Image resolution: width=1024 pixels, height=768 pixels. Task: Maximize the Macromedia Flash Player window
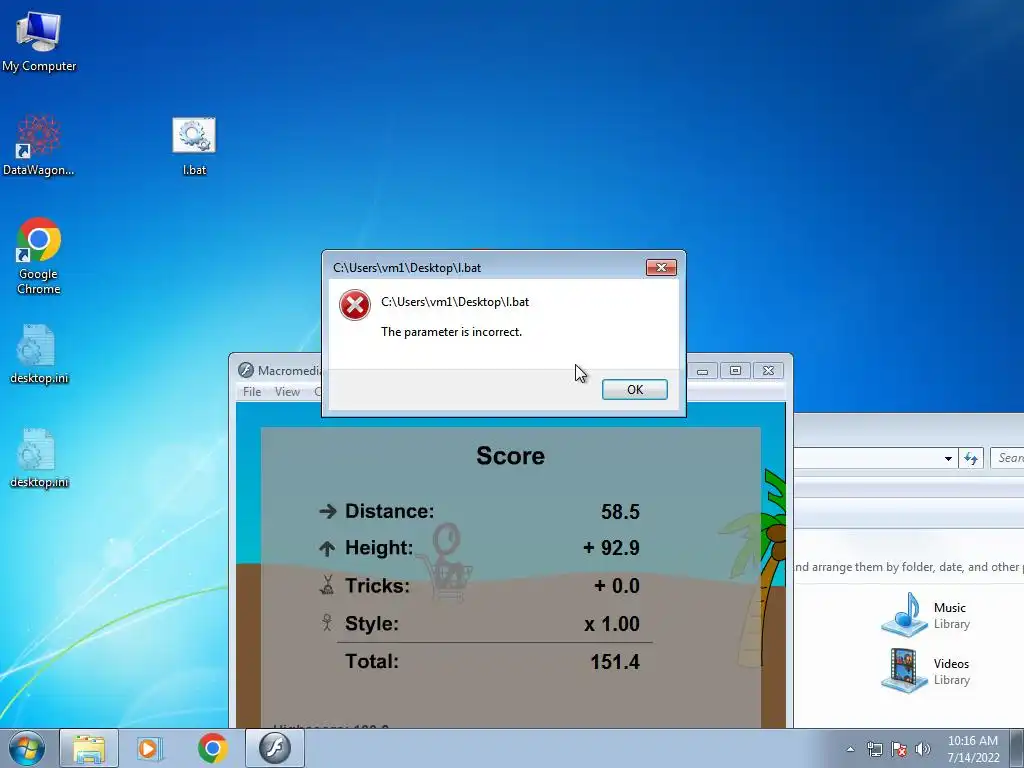point(735,371)
